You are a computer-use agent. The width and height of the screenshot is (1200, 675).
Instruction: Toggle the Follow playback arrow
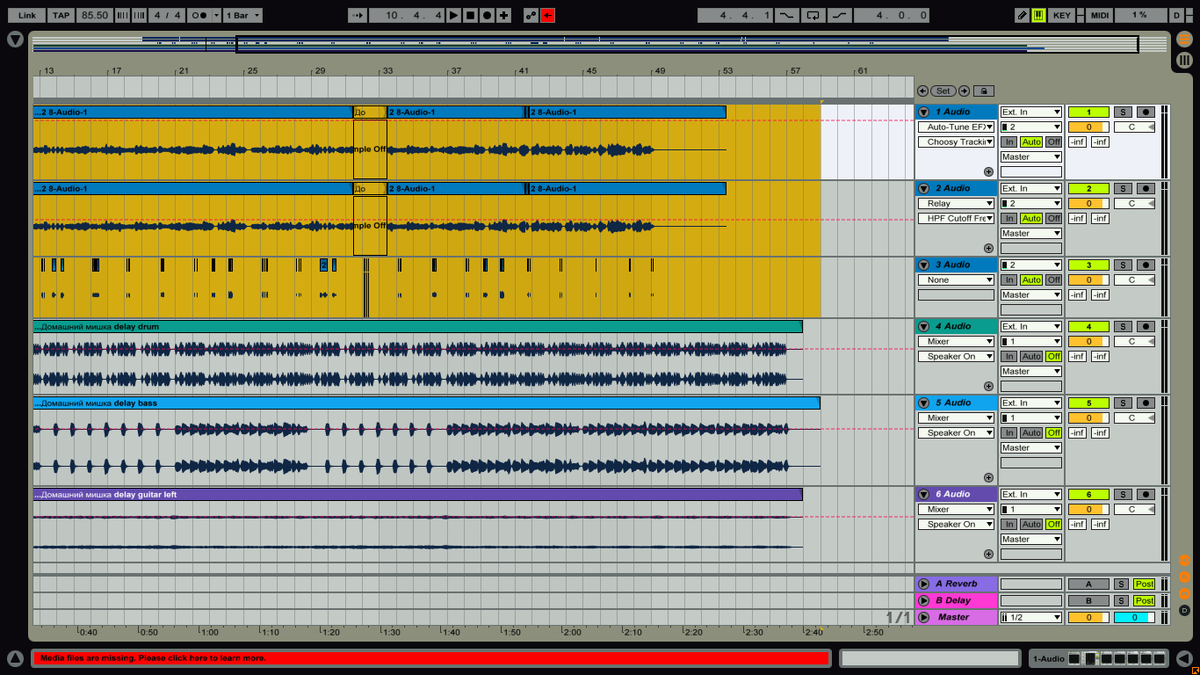pos(358,15)
